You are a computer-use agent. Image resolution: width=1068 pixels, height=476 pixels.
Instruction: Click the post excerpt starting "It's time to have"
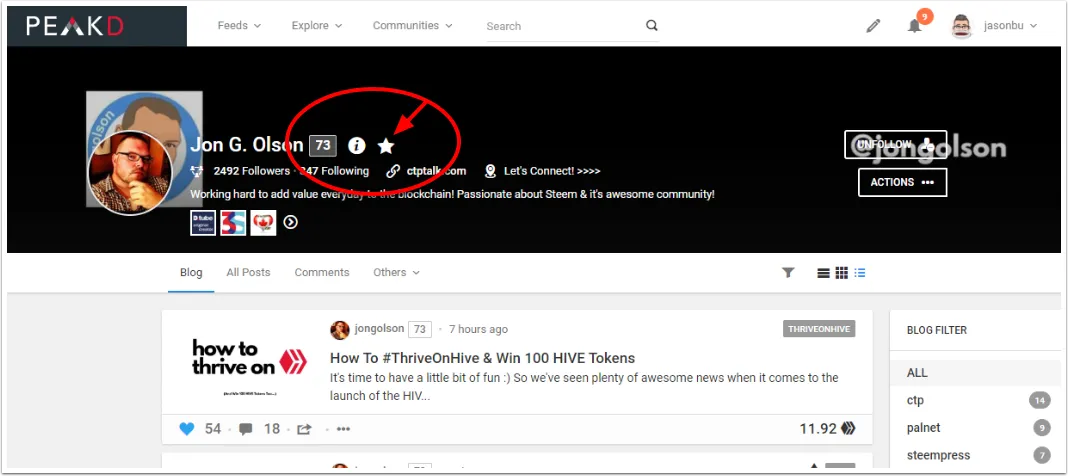click(584, 386)
